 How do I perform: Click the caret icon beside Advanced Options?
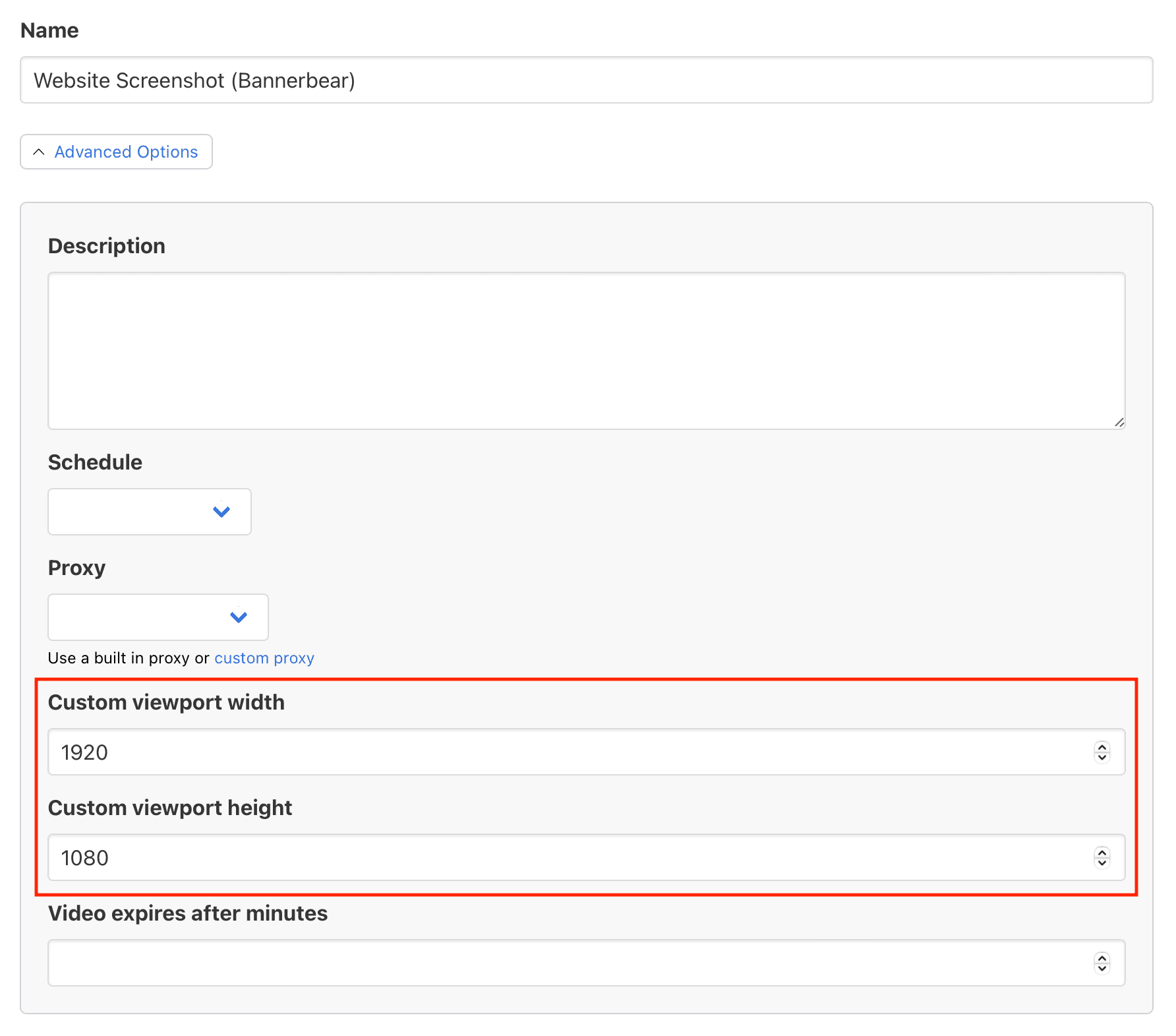(39, 152)
